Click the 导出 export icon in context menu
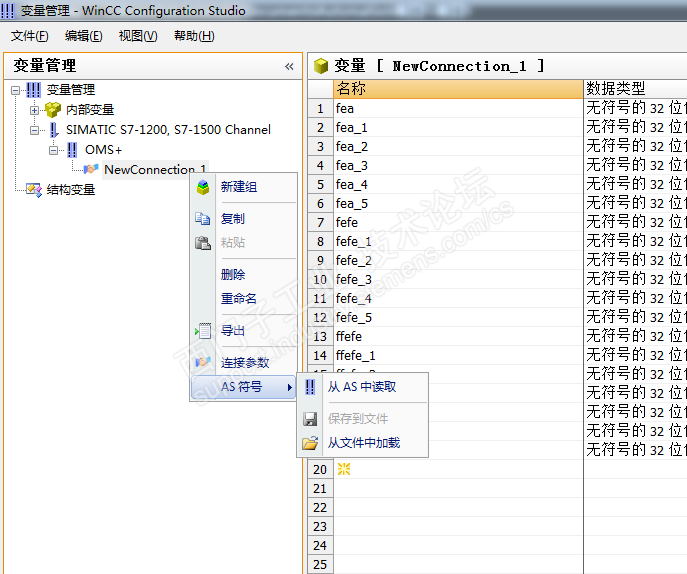687x574 pixels. tap(203, 331)
